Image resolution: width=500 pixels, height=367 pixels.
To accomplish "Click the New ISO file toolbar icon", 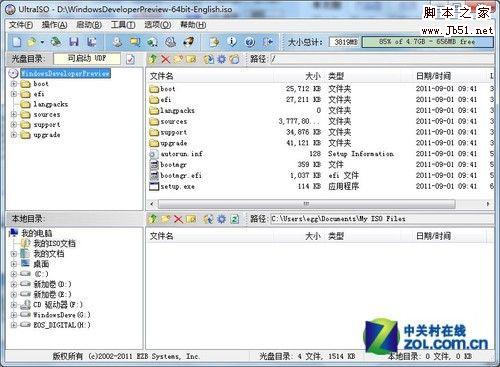I will coord(17,42).
